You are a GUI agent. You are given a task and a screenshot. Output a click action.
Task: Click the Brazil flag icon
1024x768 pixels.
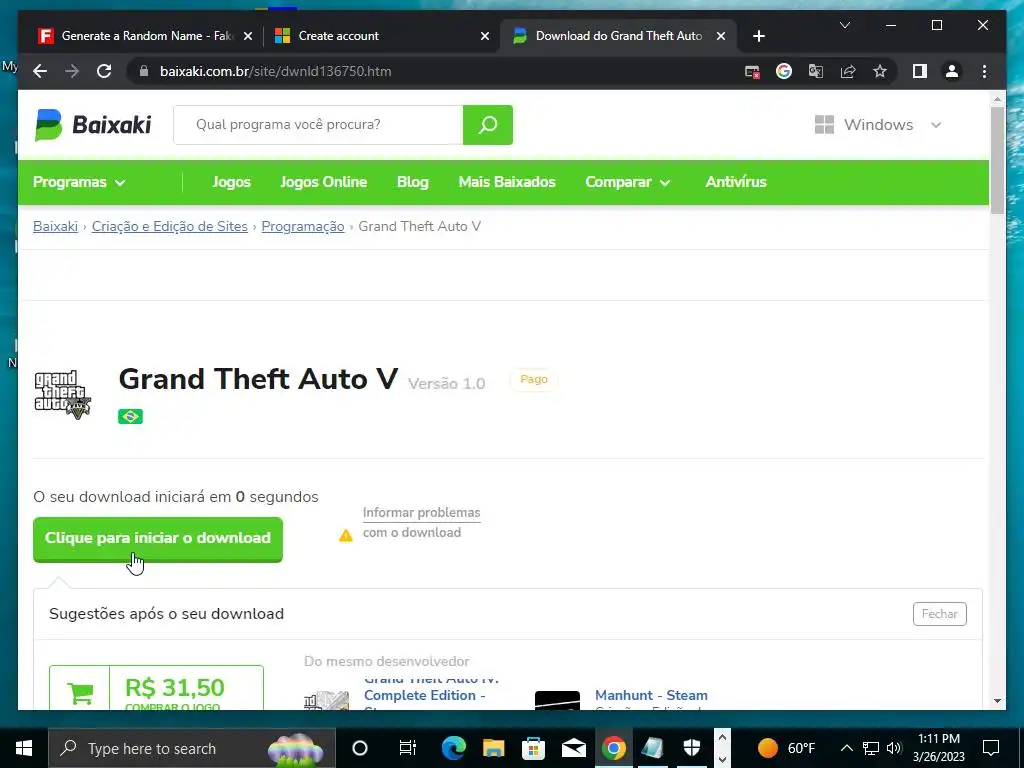tap(131, 416)
